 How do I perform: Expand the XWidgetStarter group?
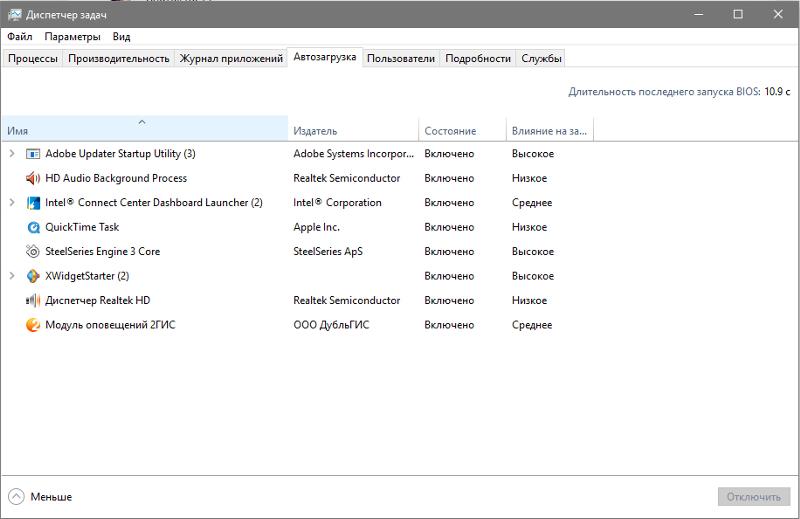pyautogui.click(x=12, y=276)
